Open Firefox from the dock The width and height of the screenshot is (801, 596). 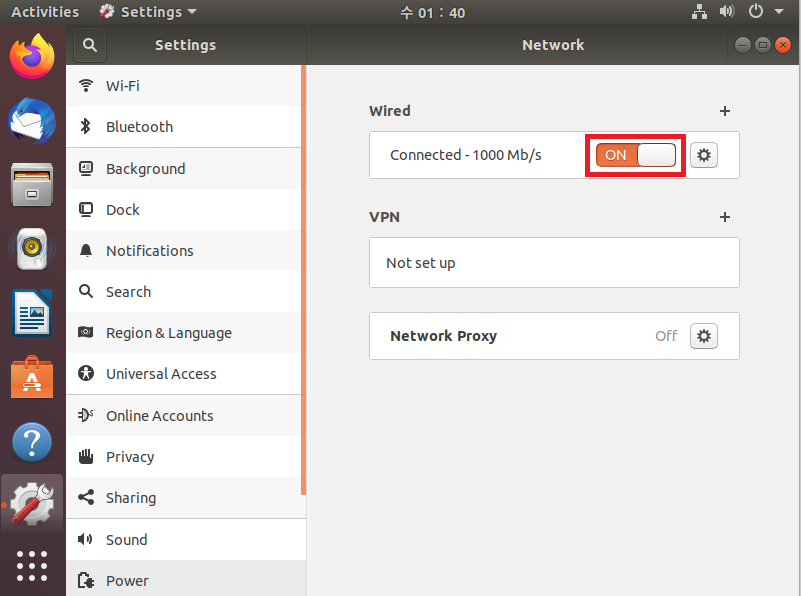point(32,57)
